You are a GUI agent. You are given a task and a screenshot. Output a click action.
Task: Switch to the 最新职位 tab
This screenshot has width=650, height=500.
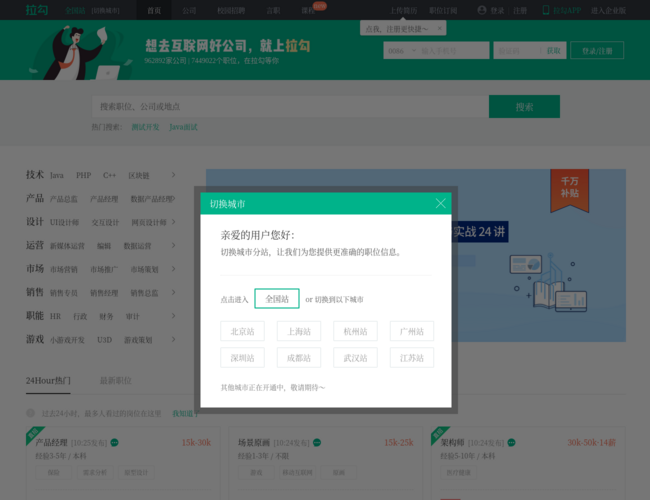[116, 381]
